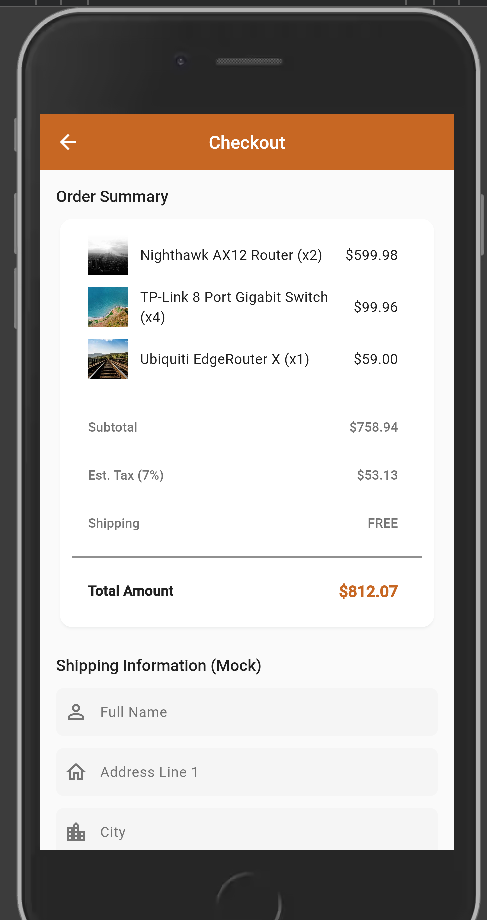Tap the back arrow in Checkout header
This screenshot has height=920, width=487.
coord(68,142)
